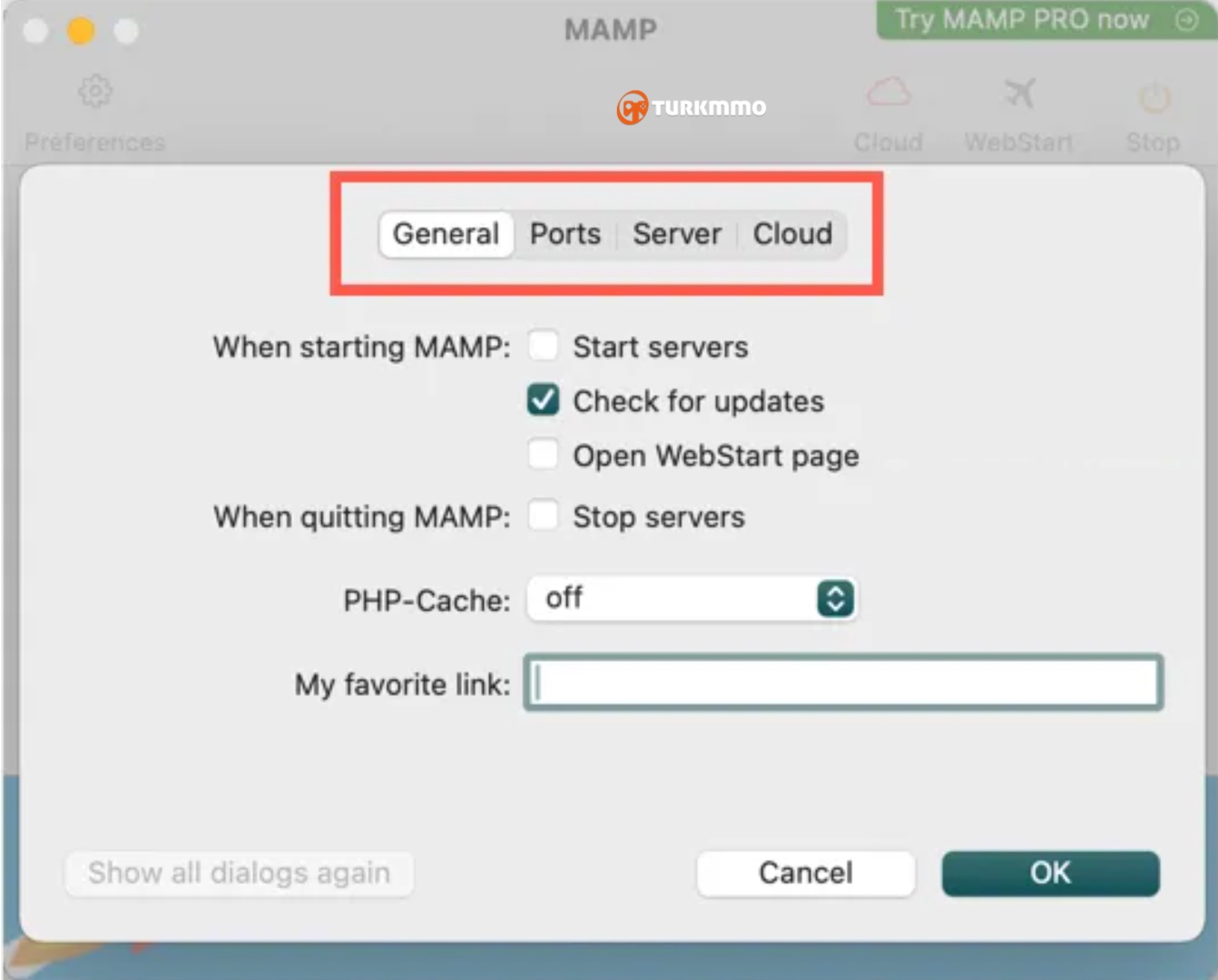Click the When starting MAMP label
Viewport: 1218px width, 980px height.
pos(362,347)
